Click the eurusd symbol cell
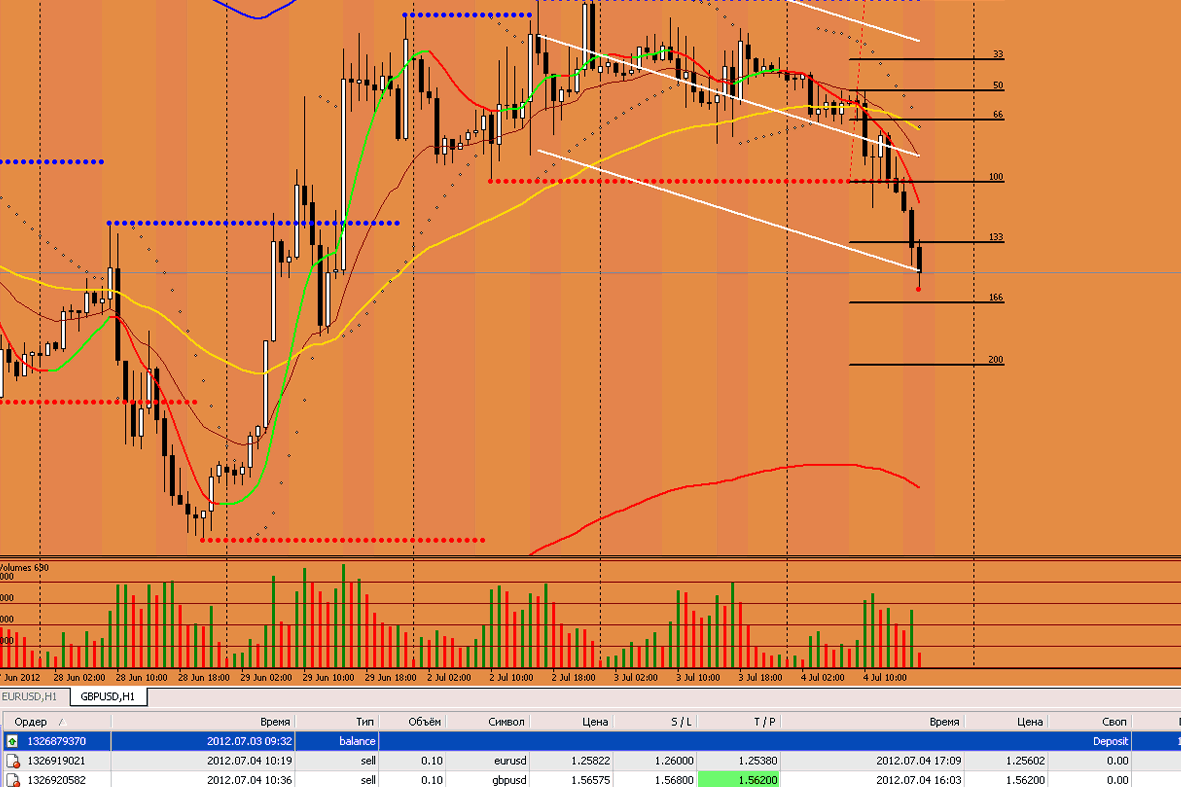 click(510, 761)
